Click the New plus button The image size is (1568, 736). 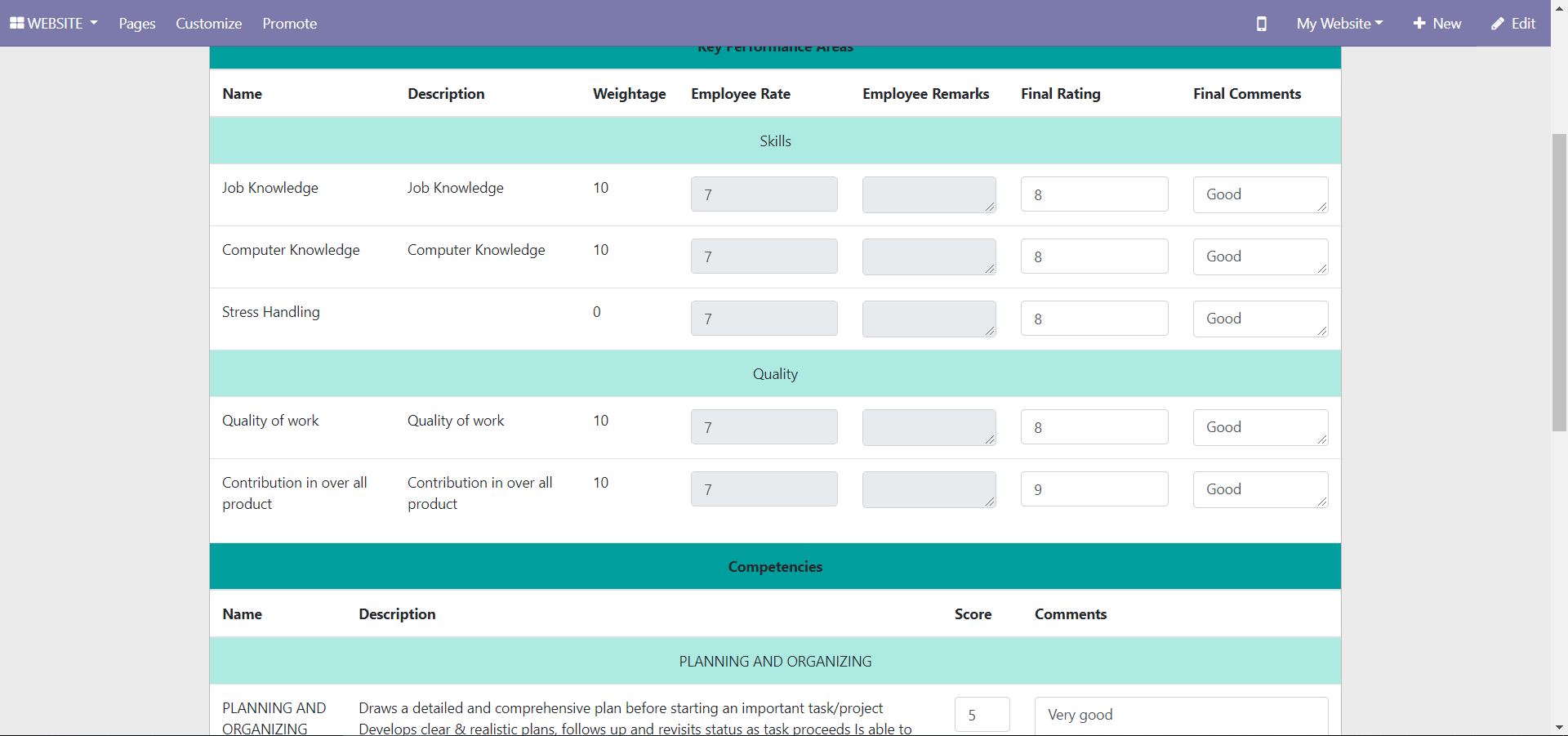pos(1437,24)
